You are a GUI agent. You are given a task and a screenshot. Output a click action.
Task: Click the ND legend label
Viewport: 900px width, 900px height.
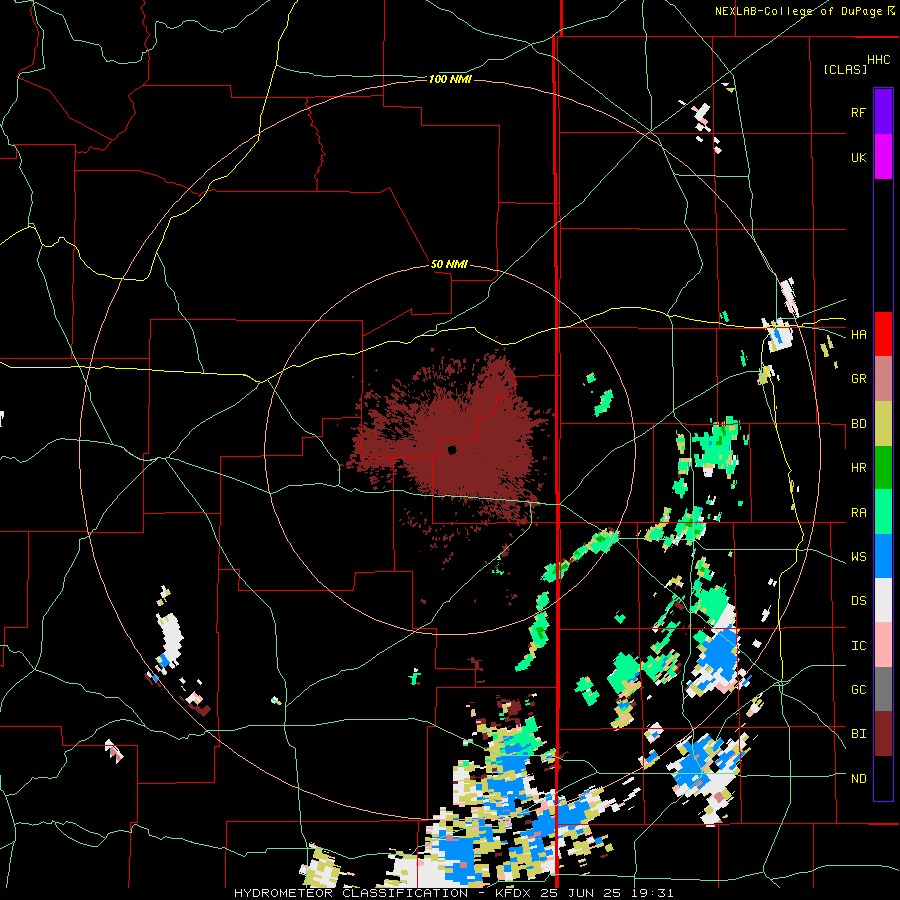tap(858, 778)
